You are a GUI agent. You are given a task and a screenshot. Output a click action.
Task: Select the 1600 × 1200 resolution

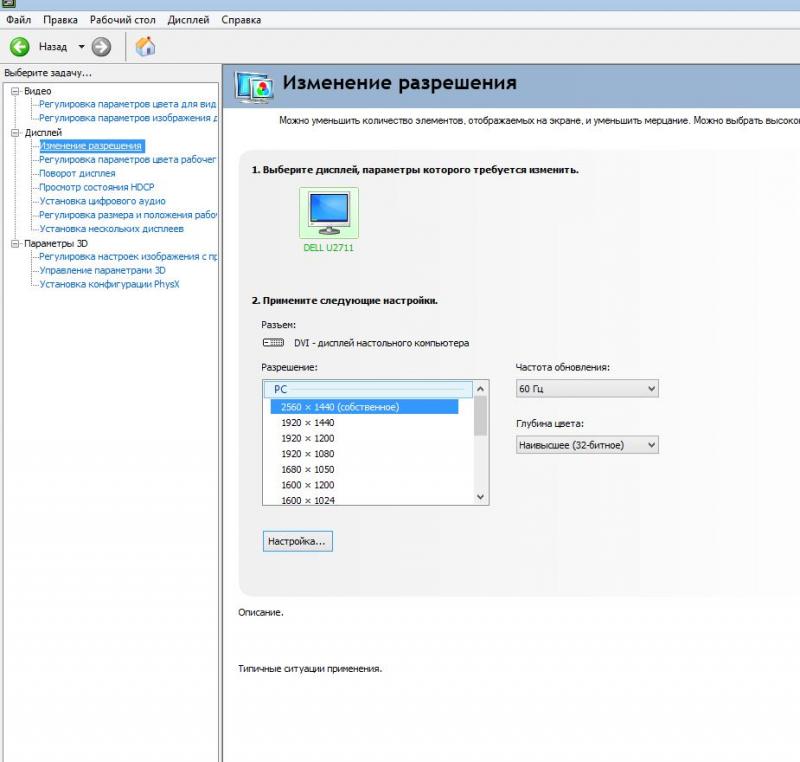click(x=308, y=485)
